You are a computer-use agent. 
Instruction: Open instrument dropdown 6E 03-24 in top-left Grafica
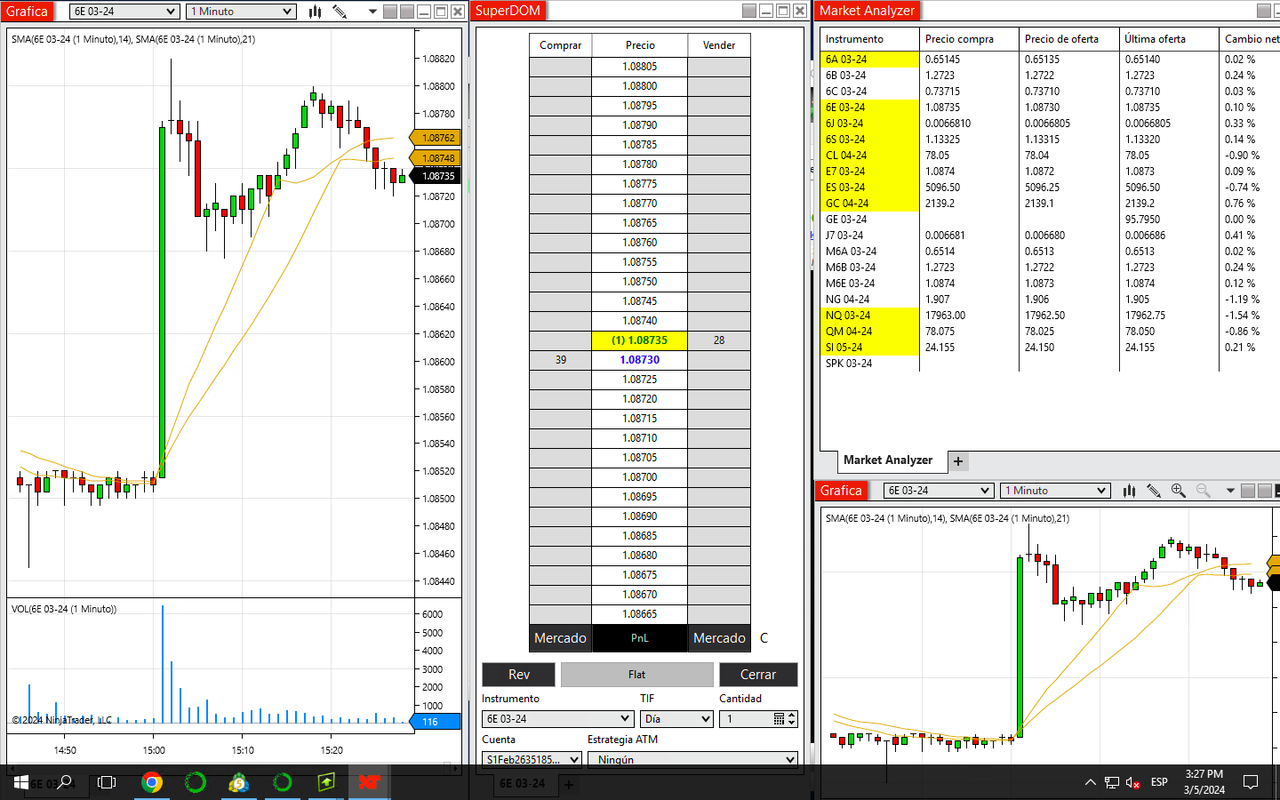tap(125, 12)
